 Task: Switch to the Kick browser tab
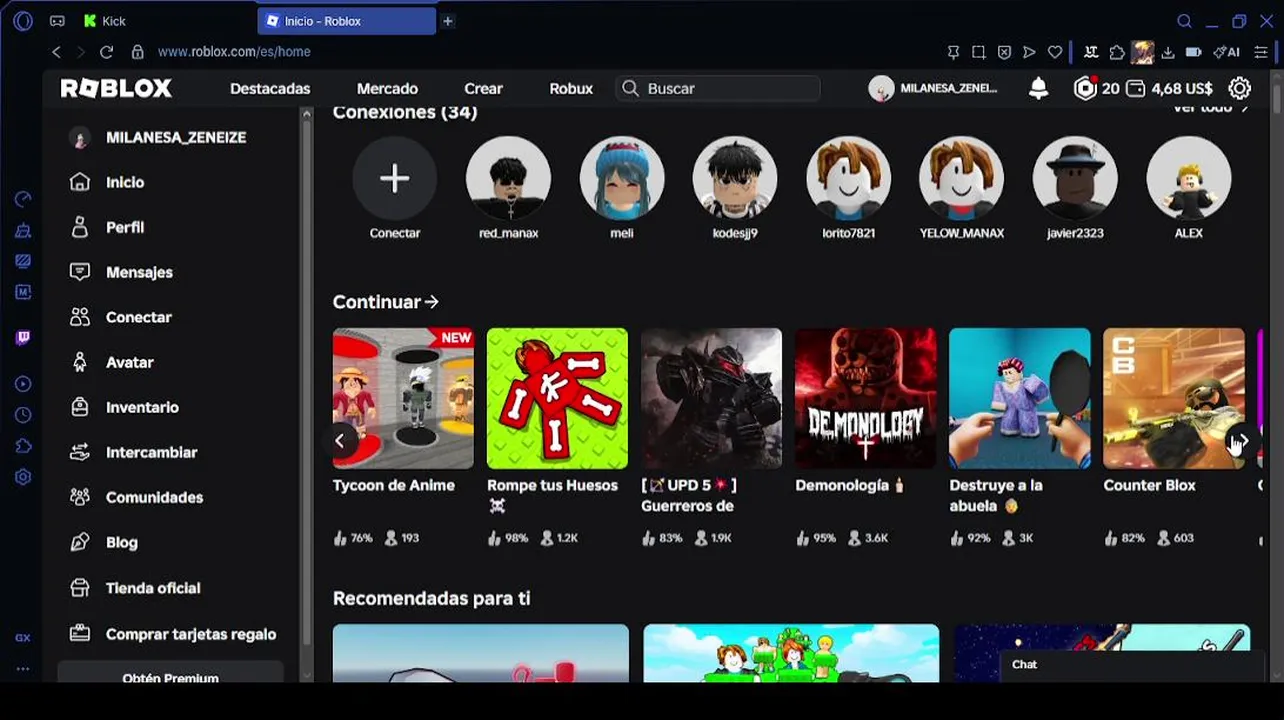tap(105, 21)
